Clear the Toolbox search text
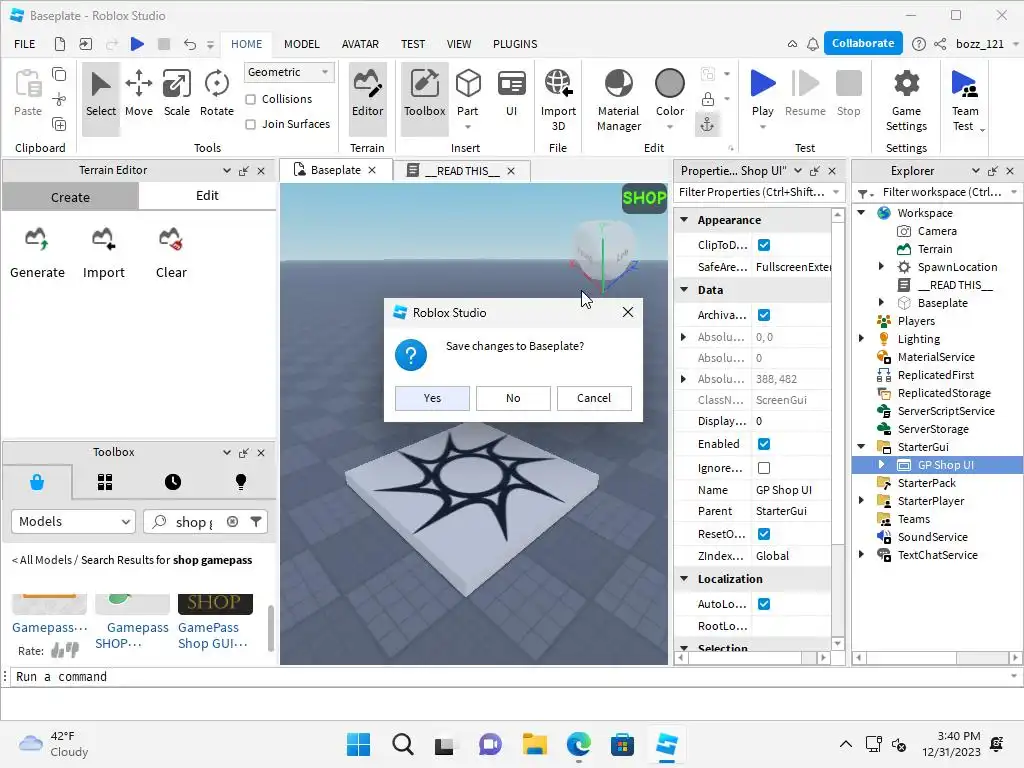This screenshot has width=1024, height=768. tap(232, 521)
